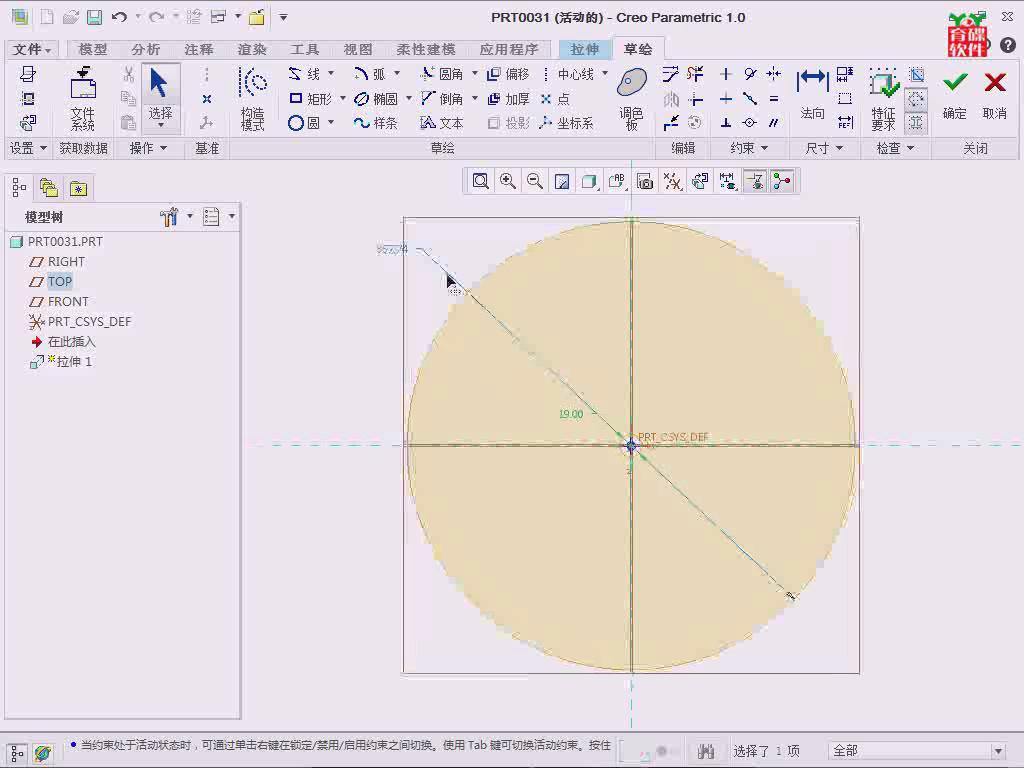Expand the 线 (Line) tool dropdown arrow

click(331, 73)
